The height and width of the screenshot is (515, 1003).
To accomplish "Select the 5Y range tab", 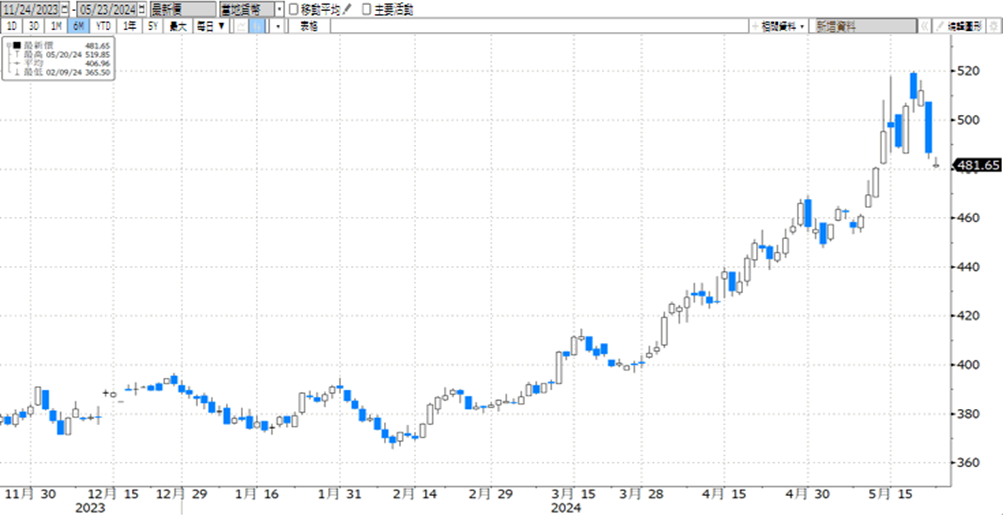I will click(153, 26).
